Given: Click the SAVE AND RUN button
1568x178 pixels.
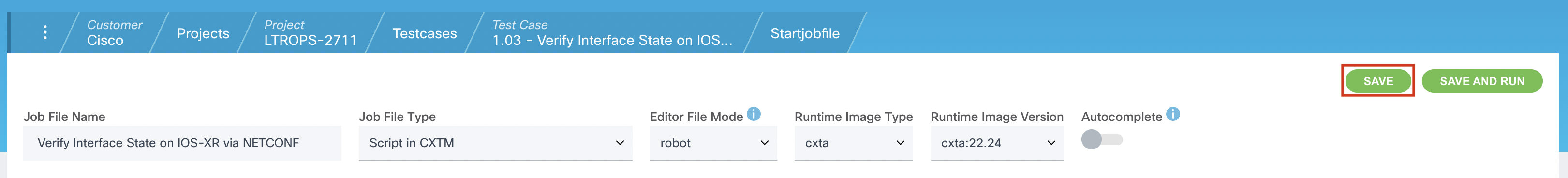Looking at the screenshot, I should point(1482,81).
